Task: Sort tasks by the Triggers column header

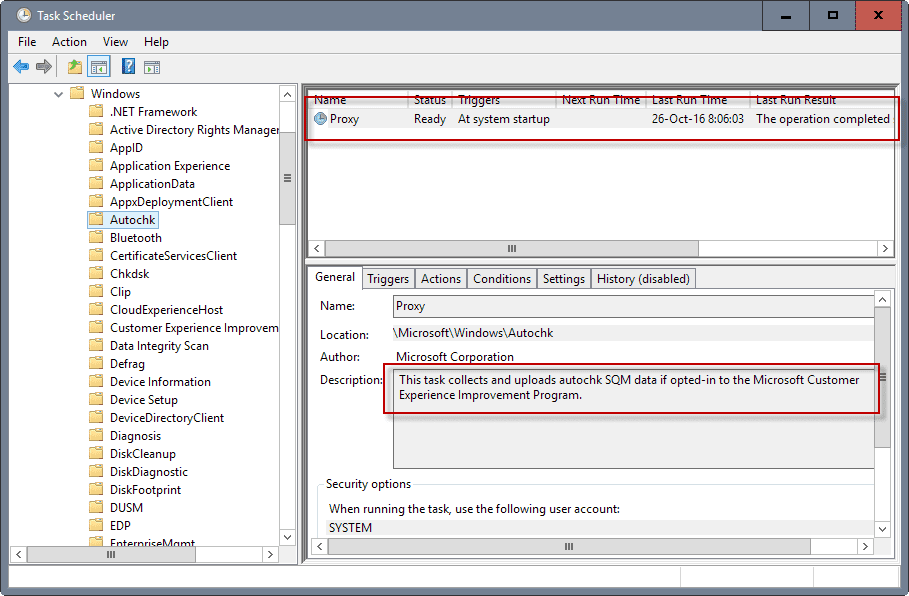Action: click(x=504, y=100)
